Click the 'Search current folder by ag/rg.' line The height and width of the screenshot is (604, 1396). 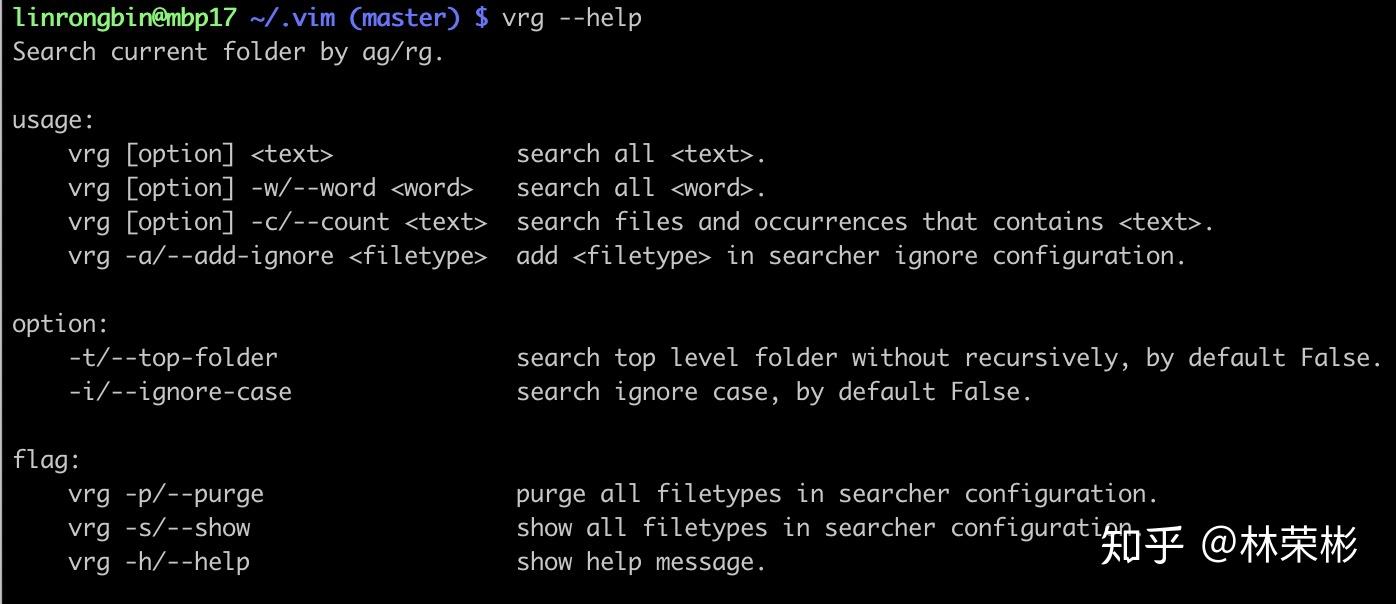point(228,52)
